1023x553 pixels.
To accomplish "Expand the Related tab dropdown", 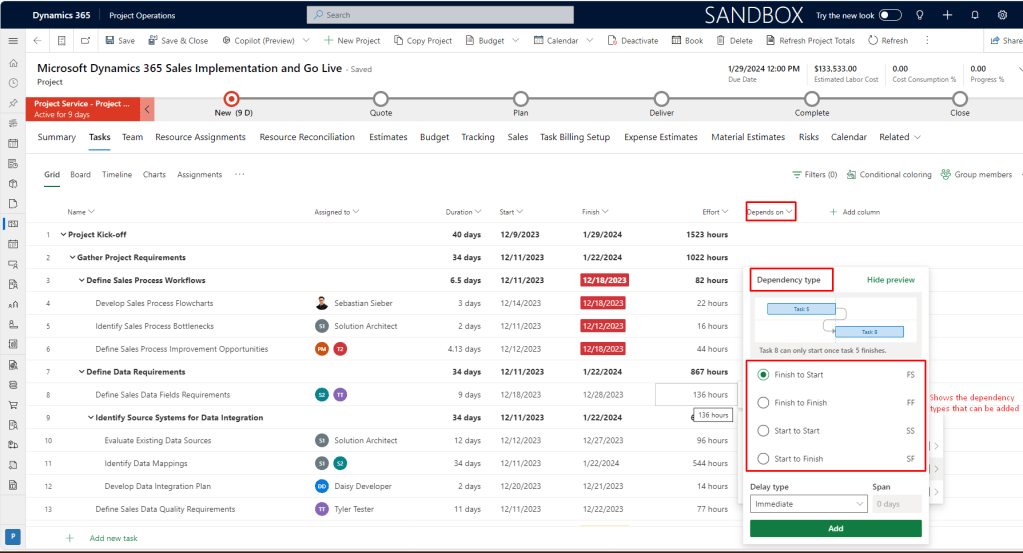I will pos(900,137).
